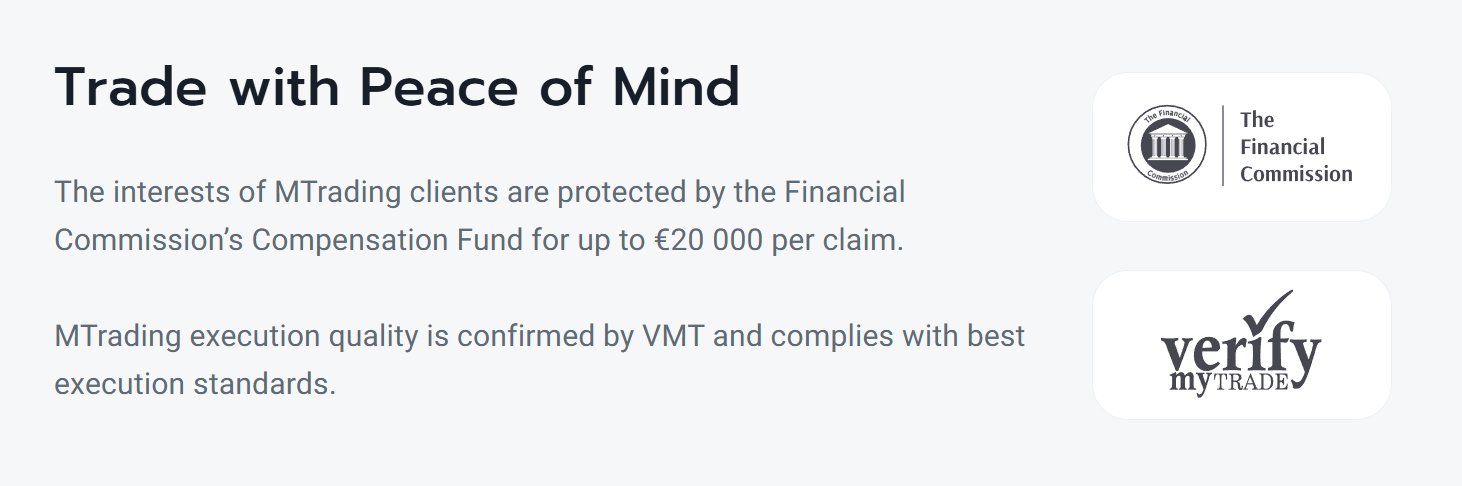Click the Financial Commission round seal icon
Screen dimensions: 1462x486
1166,146
